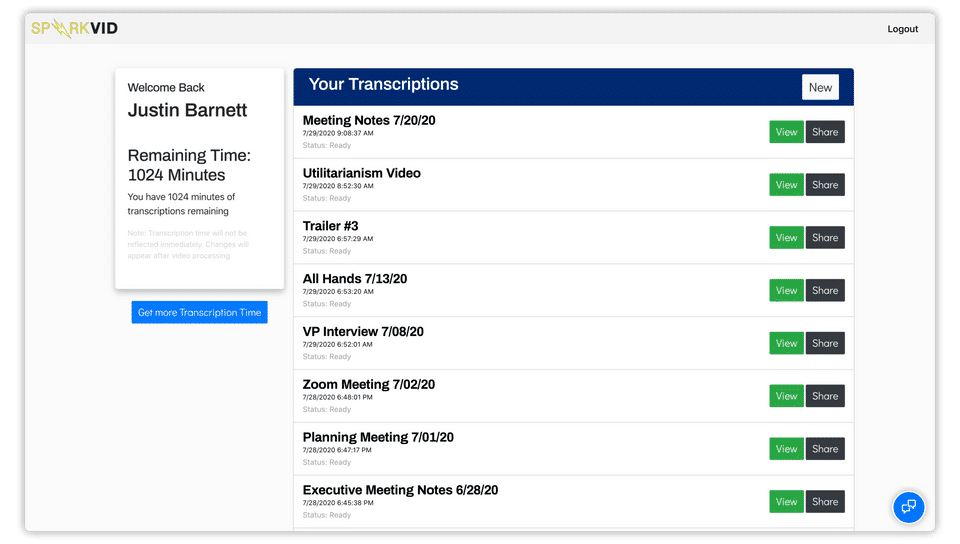Viewport: 960px width, 544px height.
Task: Share the Zoom Meeting 7/02/20 transcription
Action: (x=825, y=396)
